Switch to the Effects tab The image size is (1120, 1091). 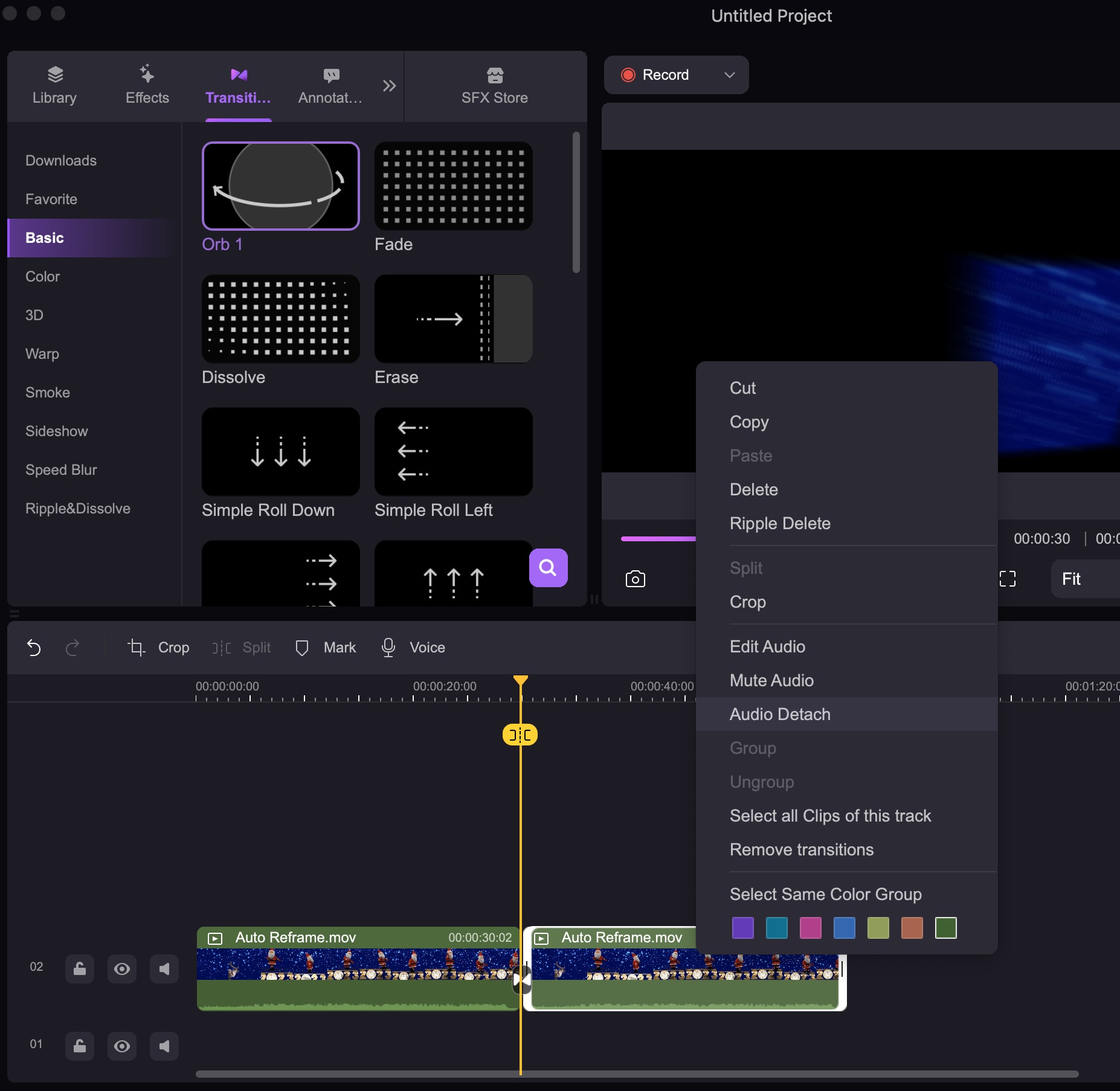(x=147, y=86)
